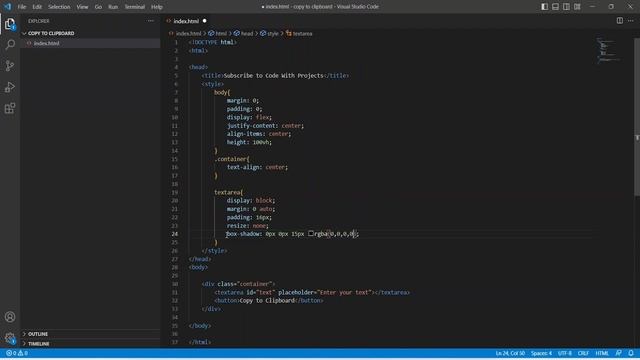The width and height of the screenshot is (640, 360).
Task: Open the Extensions view
Action: pyautogui.click(x=10, y=108)
